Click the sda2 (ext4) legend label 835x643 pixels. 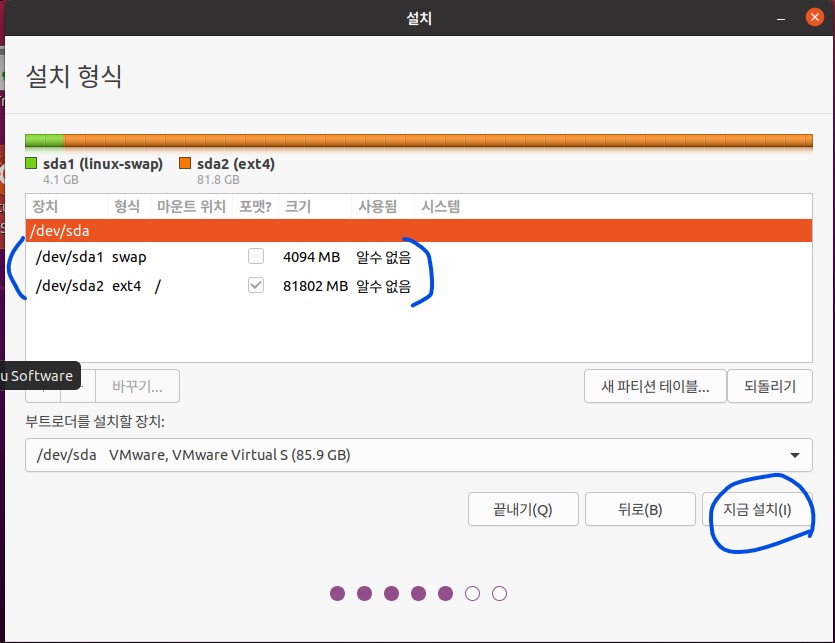click(x=236, y=164)
